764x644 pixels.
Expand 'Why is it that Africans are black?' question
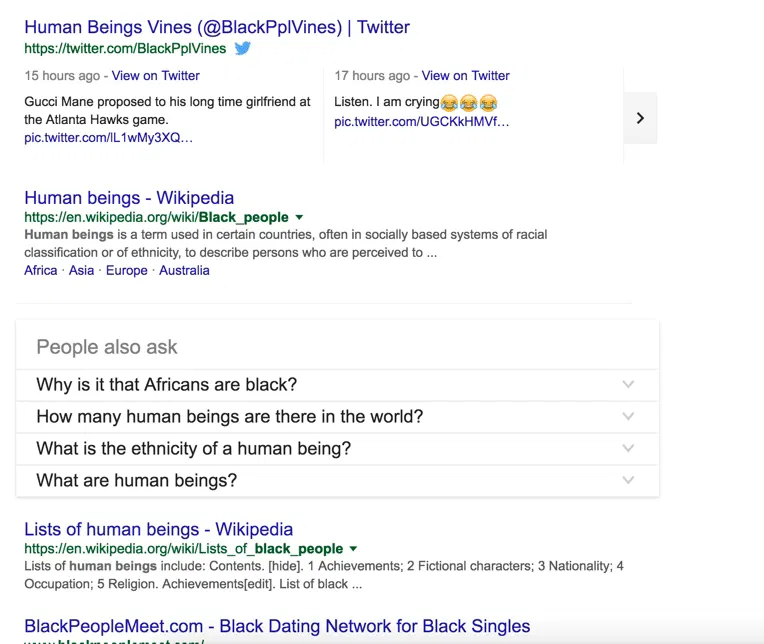tap(337, 385)
